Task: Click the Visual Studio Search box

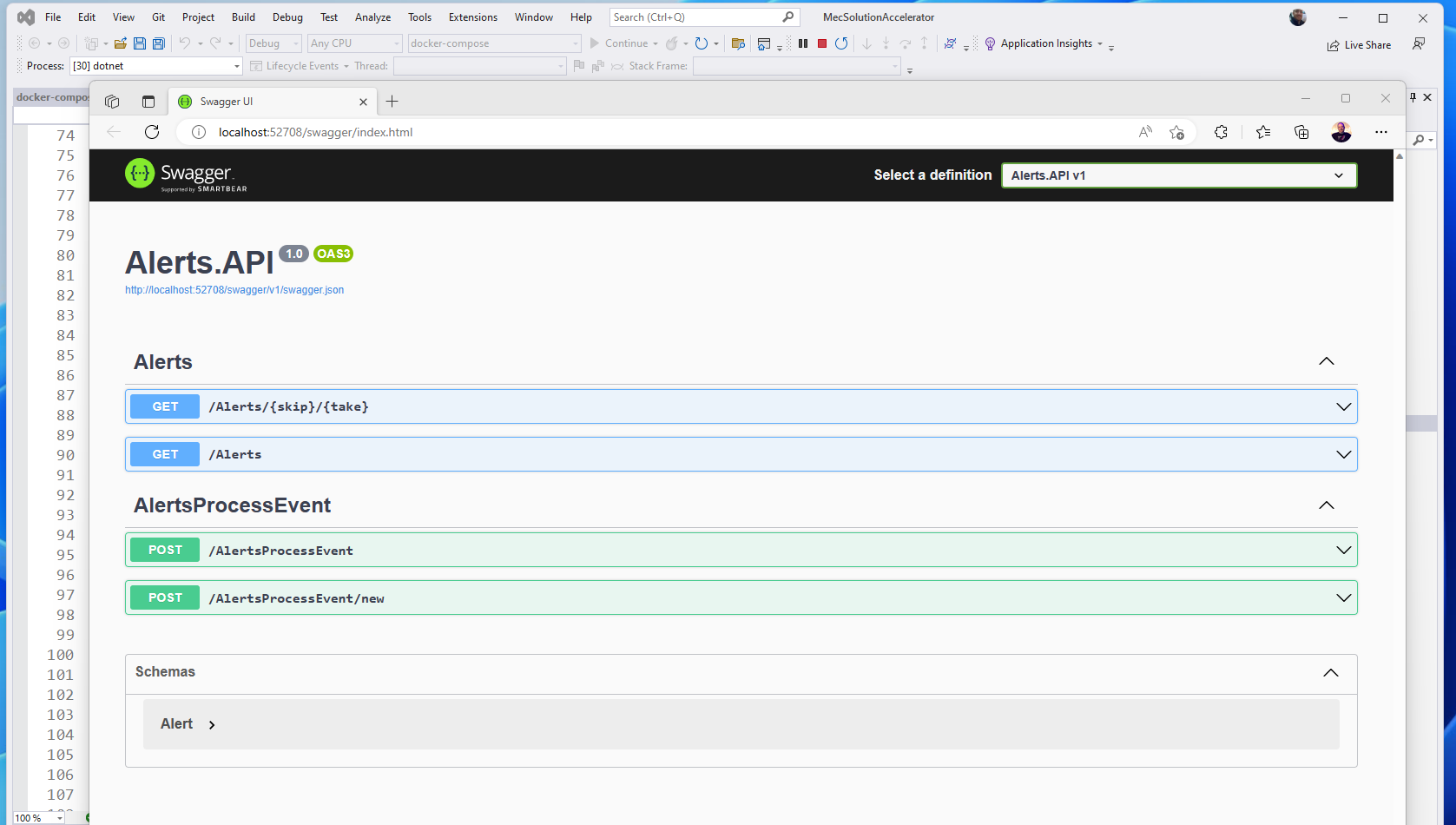Action: 703,17
